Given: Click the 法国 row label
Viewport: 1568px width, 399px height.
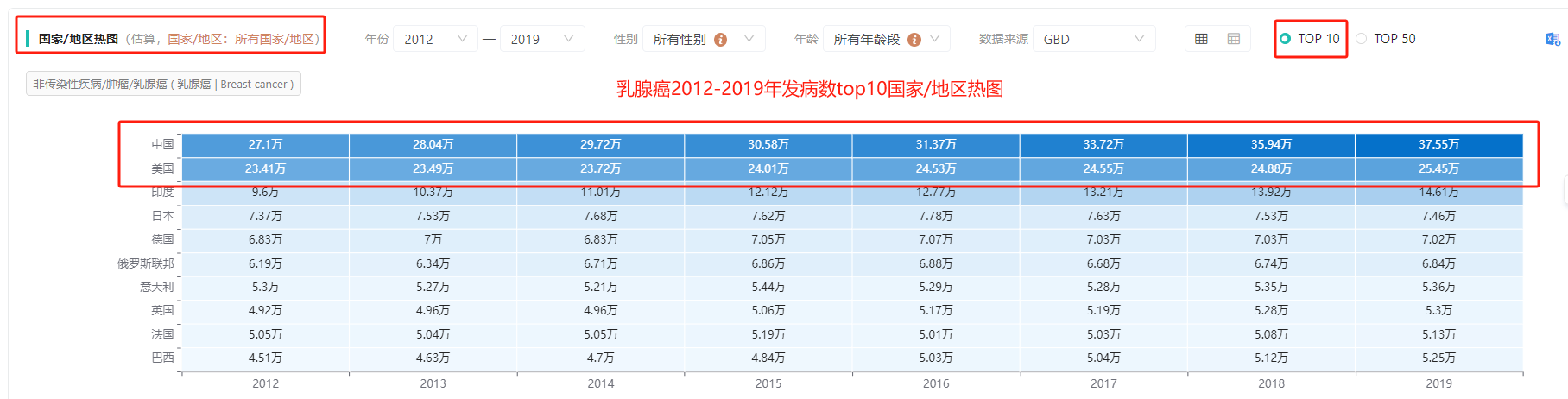Looking at the screenshot, I should [162, 334].
